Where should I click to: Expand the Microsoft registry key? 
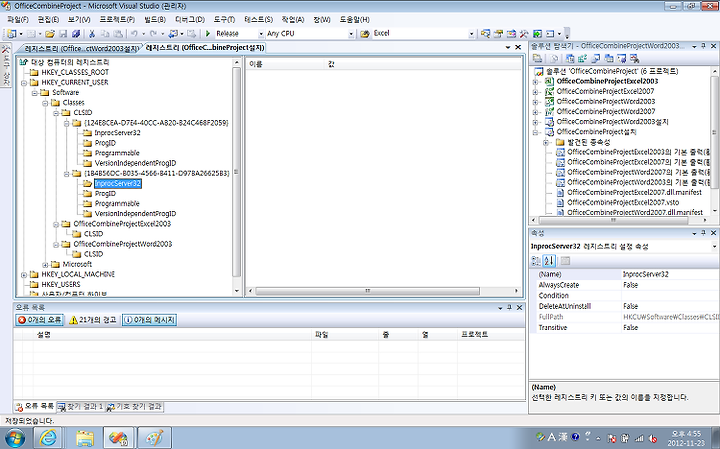coord(45,264)
